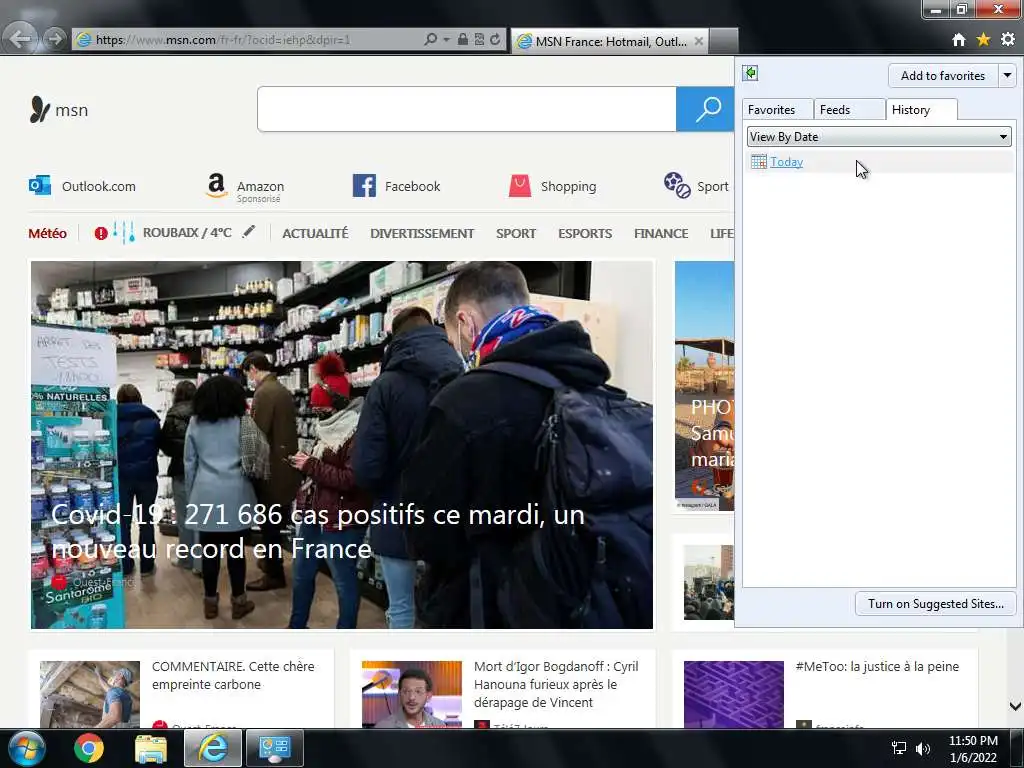The height and width of the screenshot is (768, 1024).
Task: Expand the Today history entry
Action: tap(786, 162)
